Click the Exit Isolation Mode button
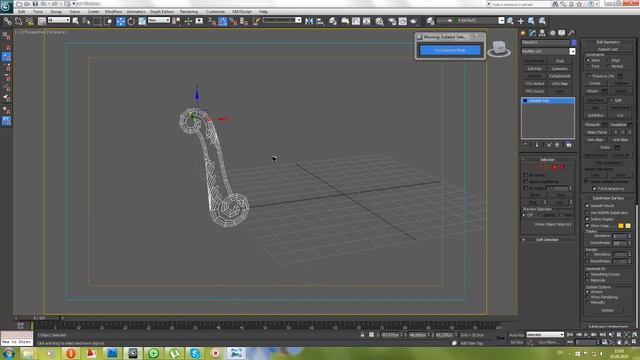This screenshot has width=640, height=360. point(450,50)
